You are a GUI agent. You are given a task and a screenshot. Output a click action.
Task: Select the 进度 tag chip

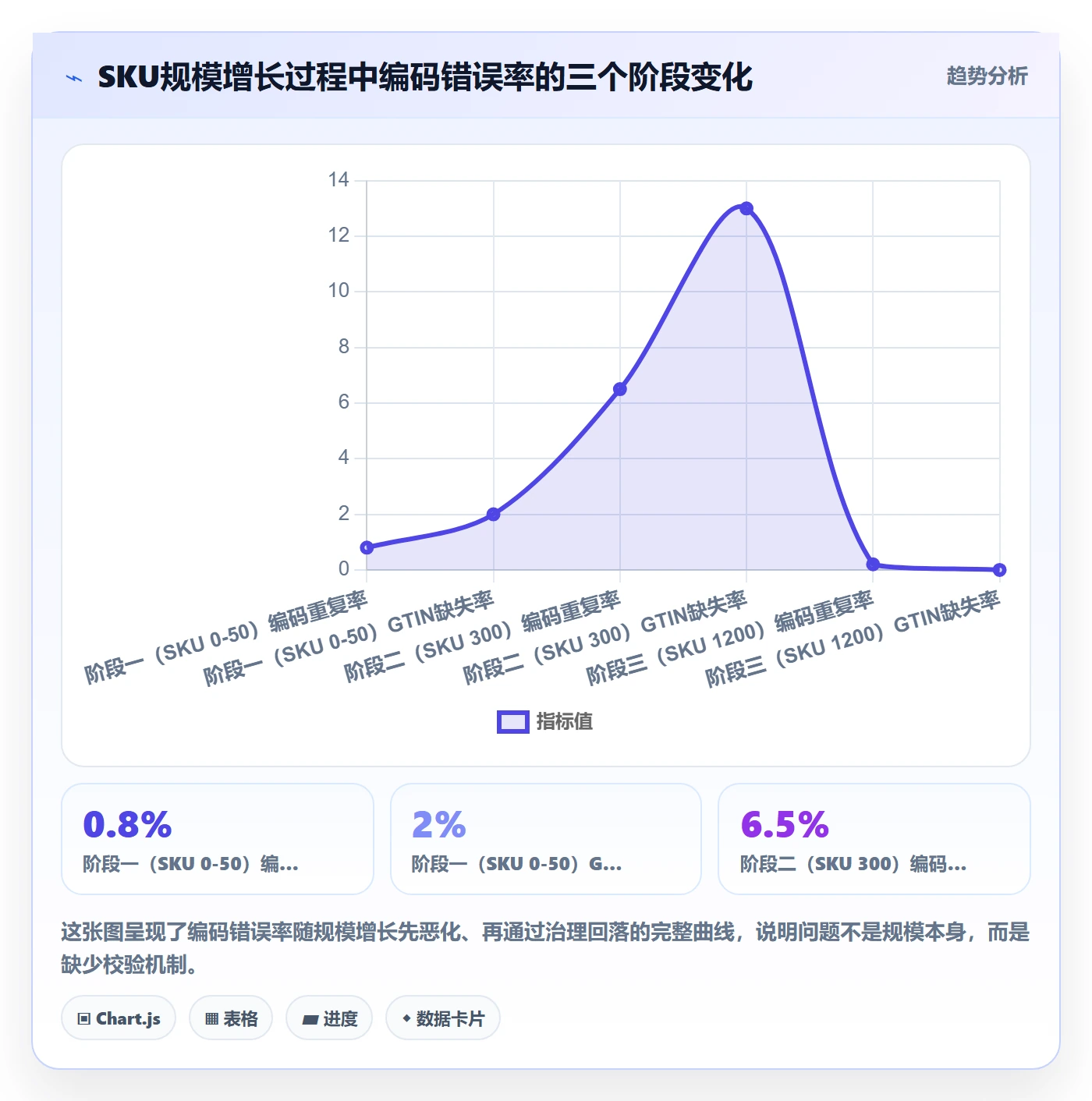329,1018
